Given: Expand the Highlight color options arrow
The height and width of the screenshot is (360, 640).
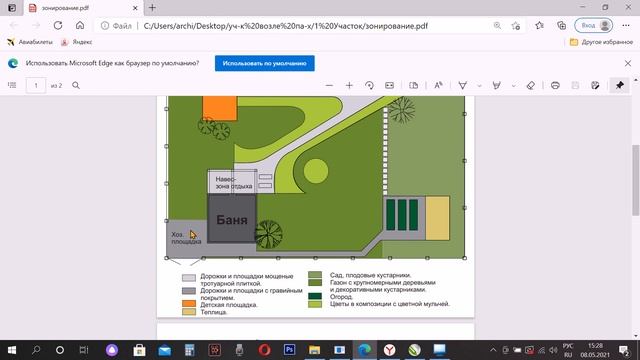Looking at the screenshot, I should (x=513, y=86).
